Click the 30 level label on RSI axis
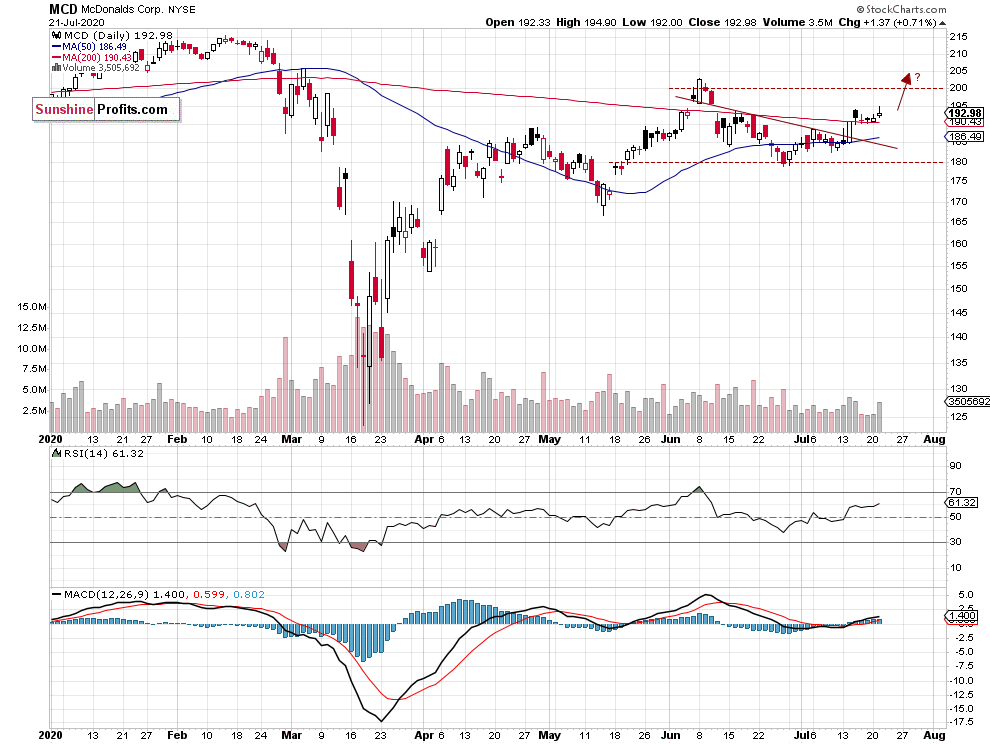This screenshot has height=744, width=990. 955,542
